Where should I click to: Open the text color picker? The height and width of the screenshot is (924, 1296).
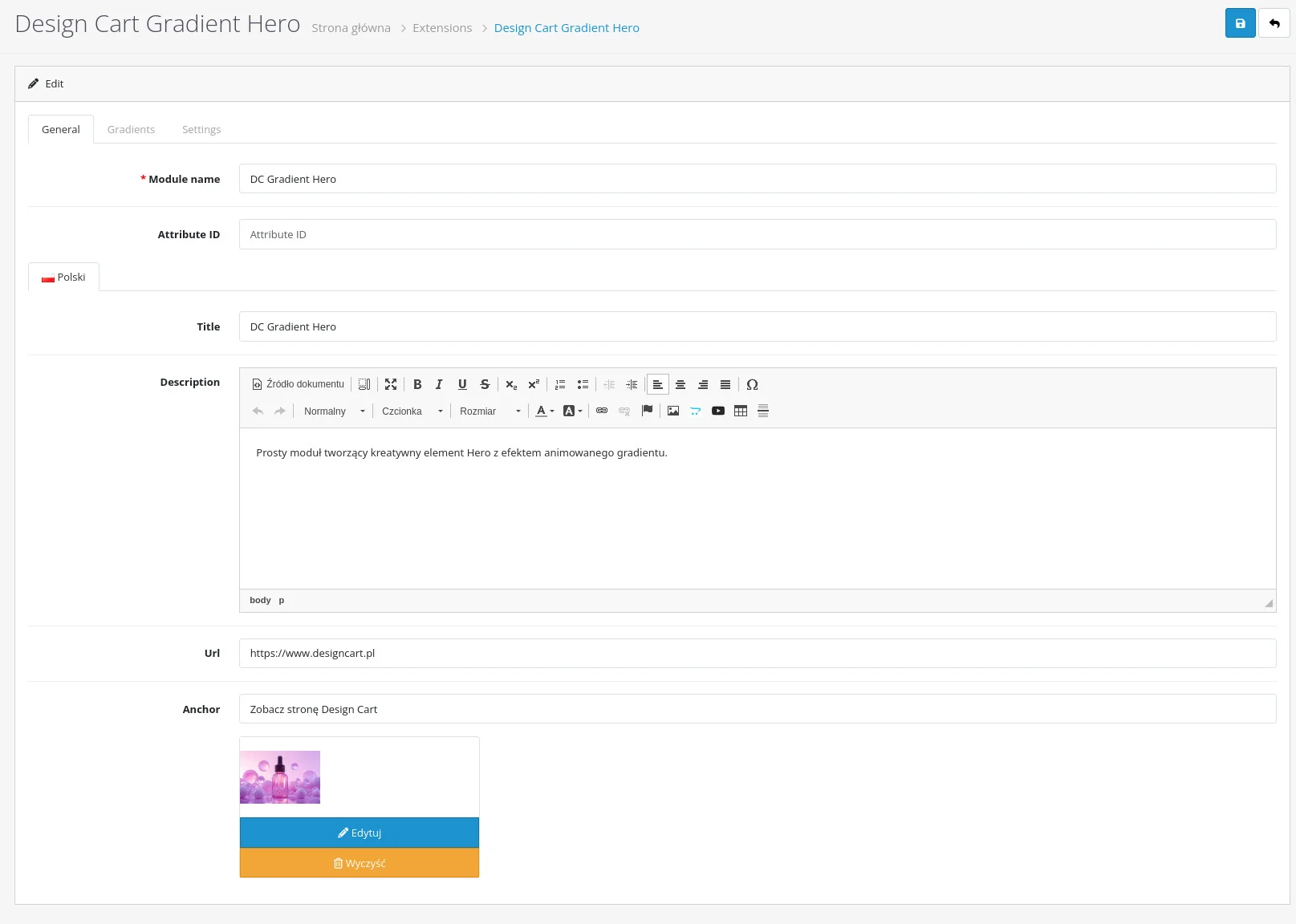[545, 411]
